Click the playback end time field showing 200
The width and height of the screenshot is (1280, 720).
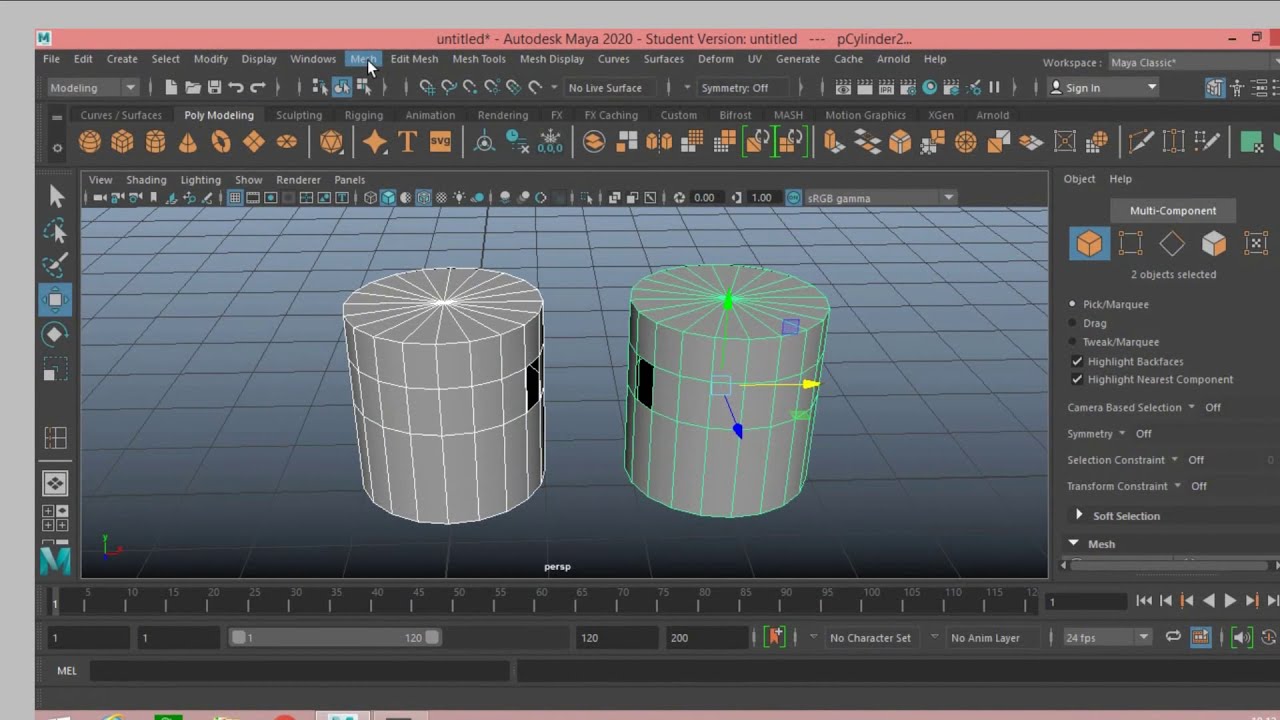click(707, 637)
